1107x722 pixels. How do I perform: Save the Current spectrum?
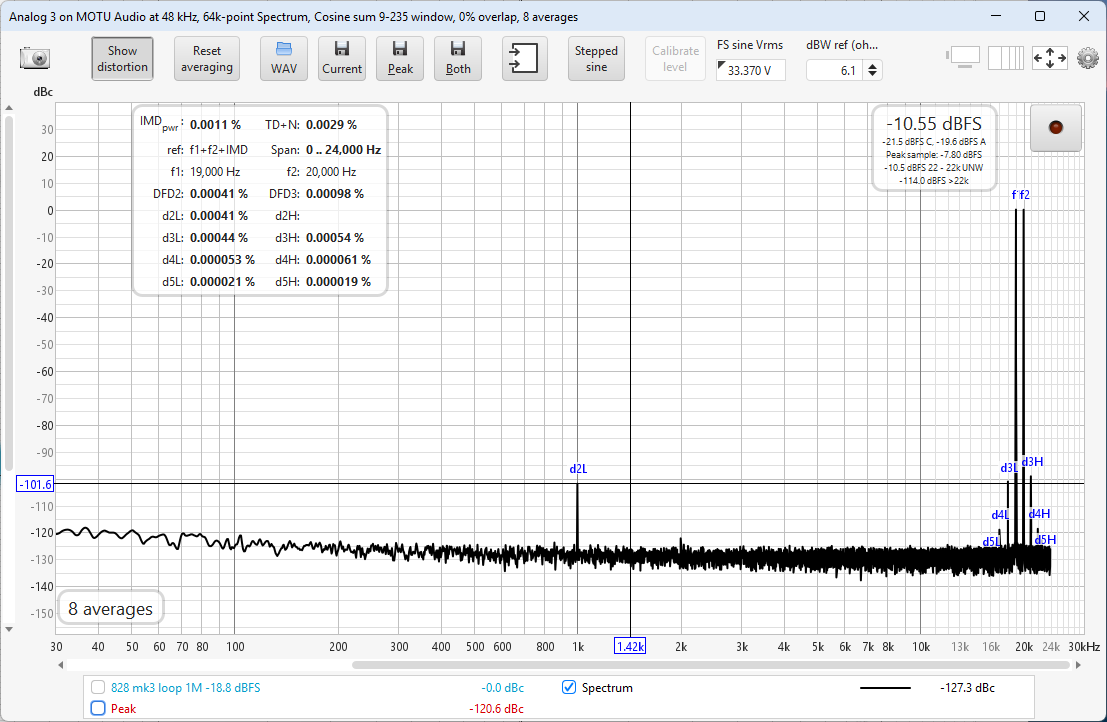coord(342,59)
